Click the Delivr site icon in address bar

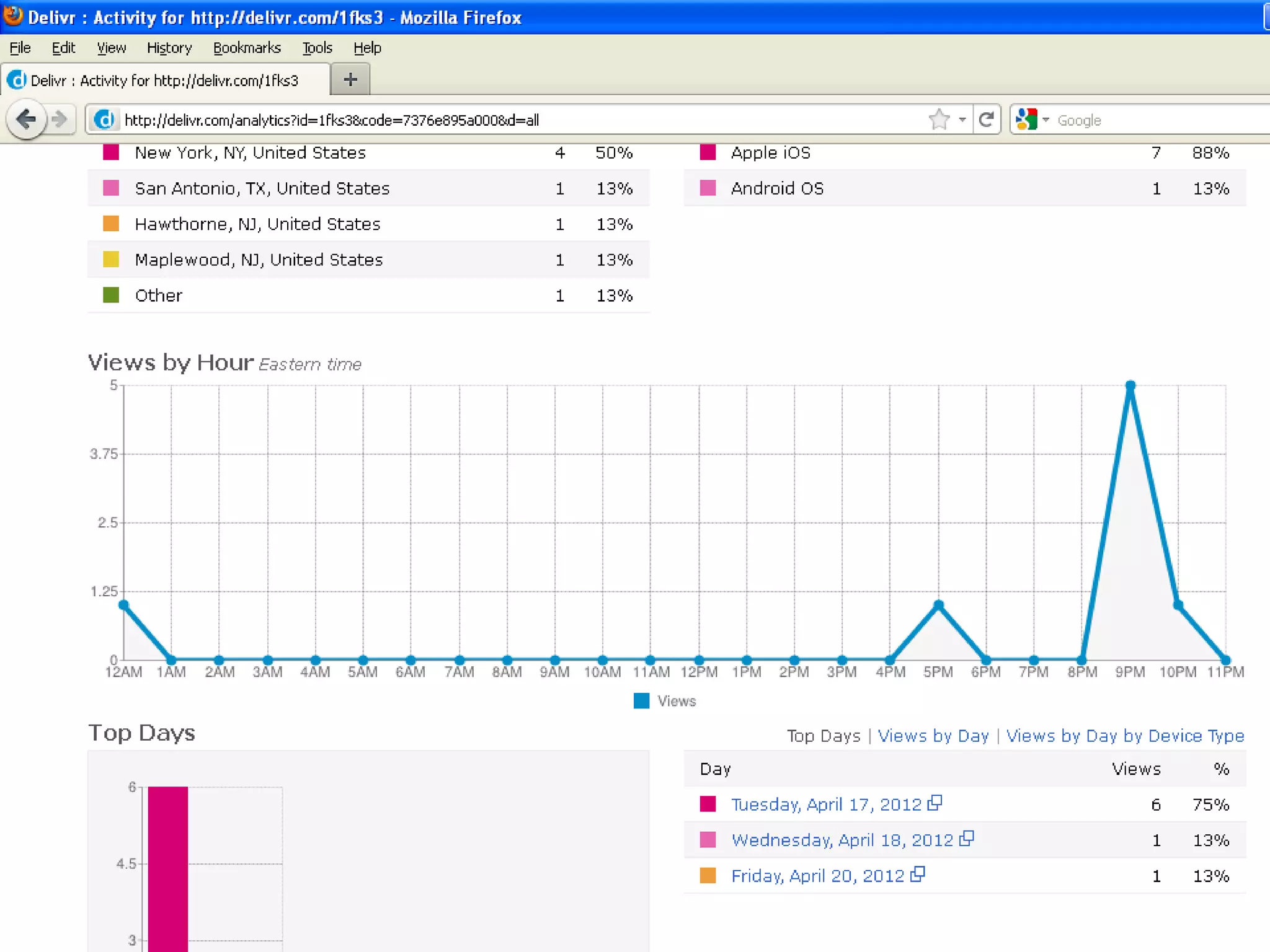(105, 119)
